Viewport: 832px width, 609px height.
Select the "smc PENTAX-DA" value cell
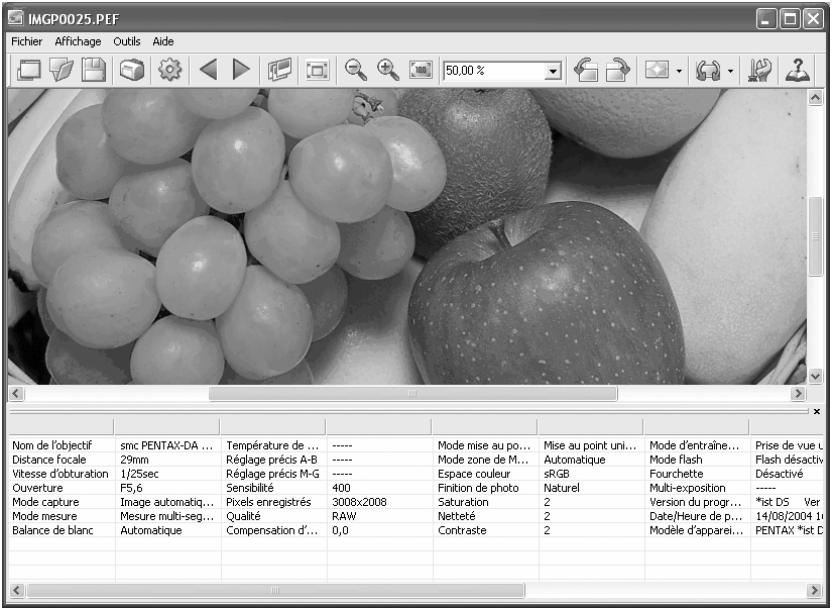tap(166, 446)
